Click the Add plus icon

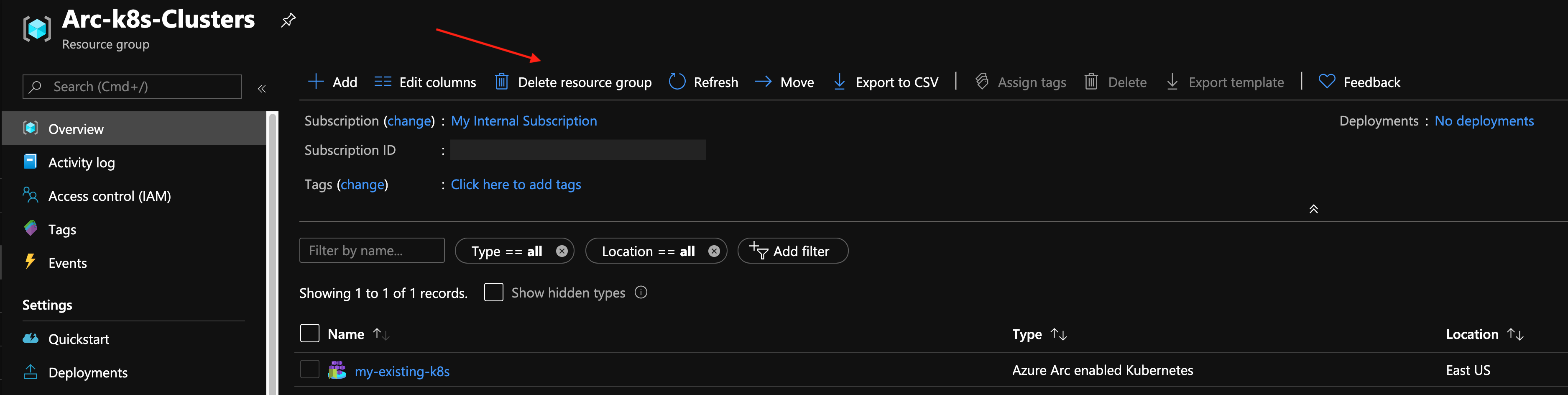(316, 82)
